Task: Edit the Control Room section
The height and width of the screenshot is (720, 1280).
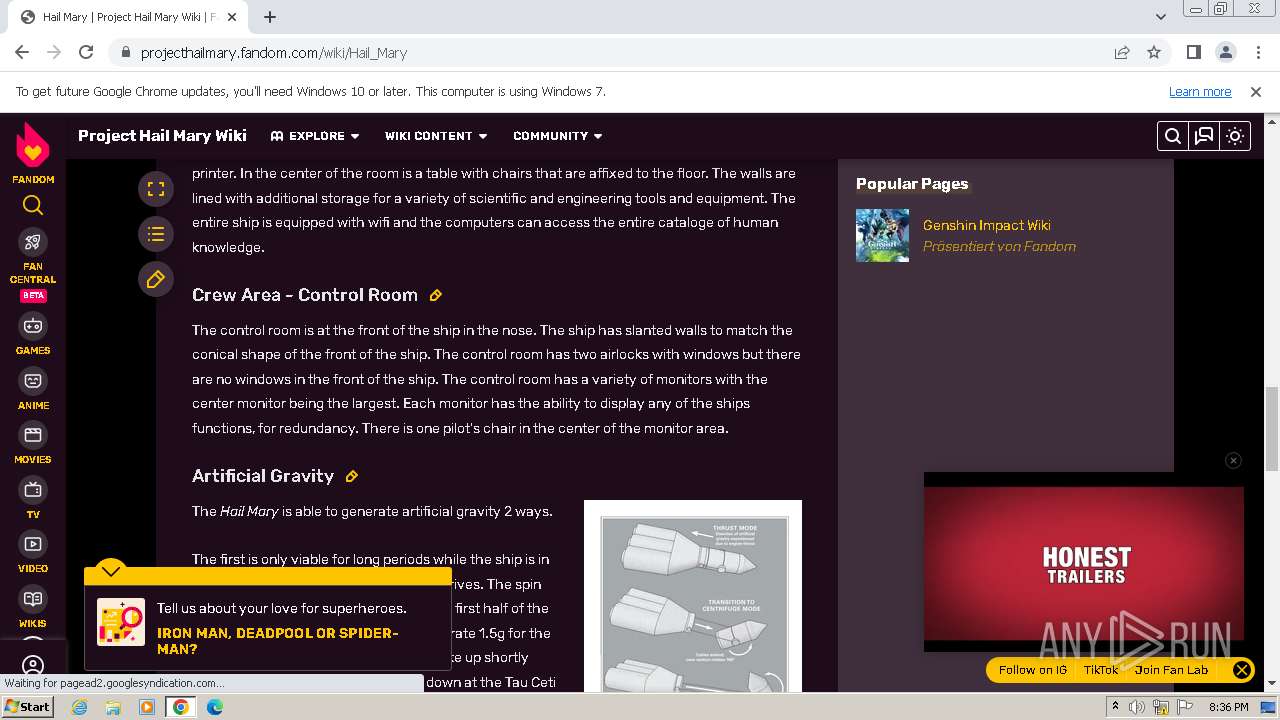Action: click(x=435, y=295)
